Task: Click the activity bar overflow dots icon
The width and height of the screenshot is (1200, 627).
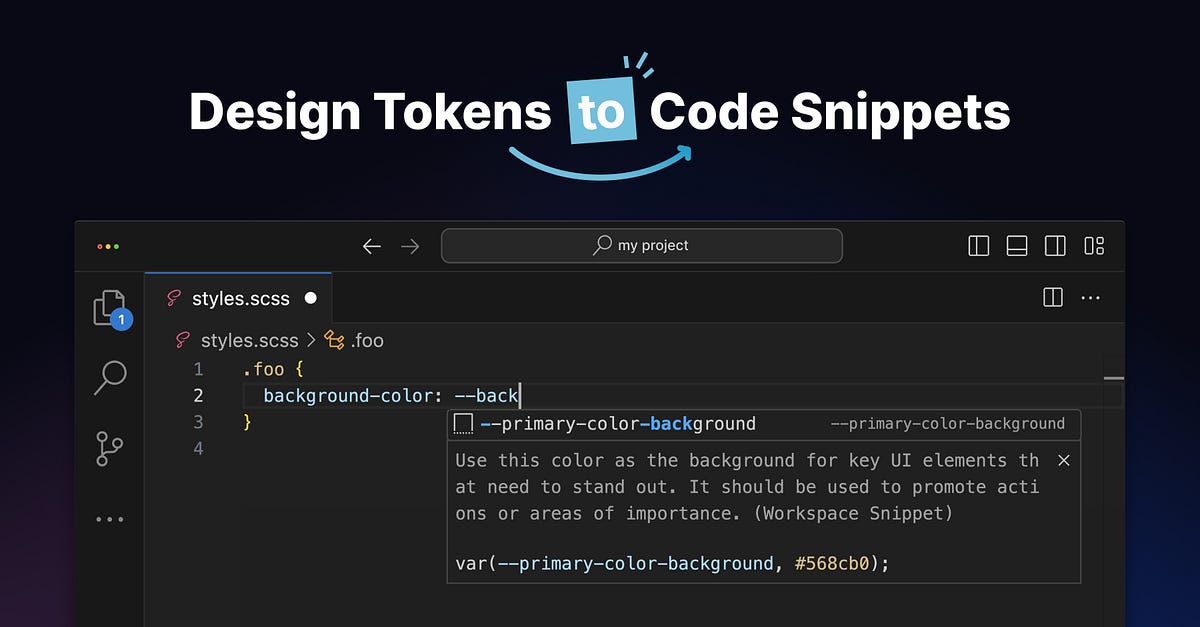Action: 109,518
